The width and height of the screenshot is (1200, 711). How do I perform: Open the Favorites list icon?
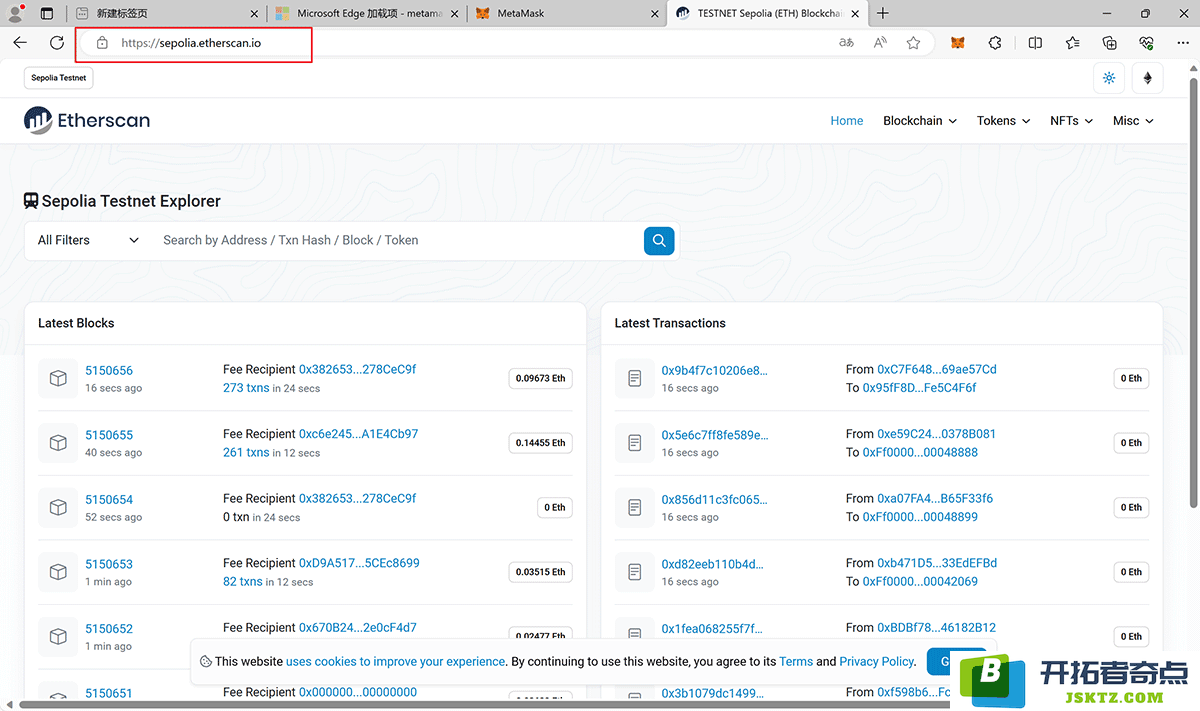[1073, 43]
